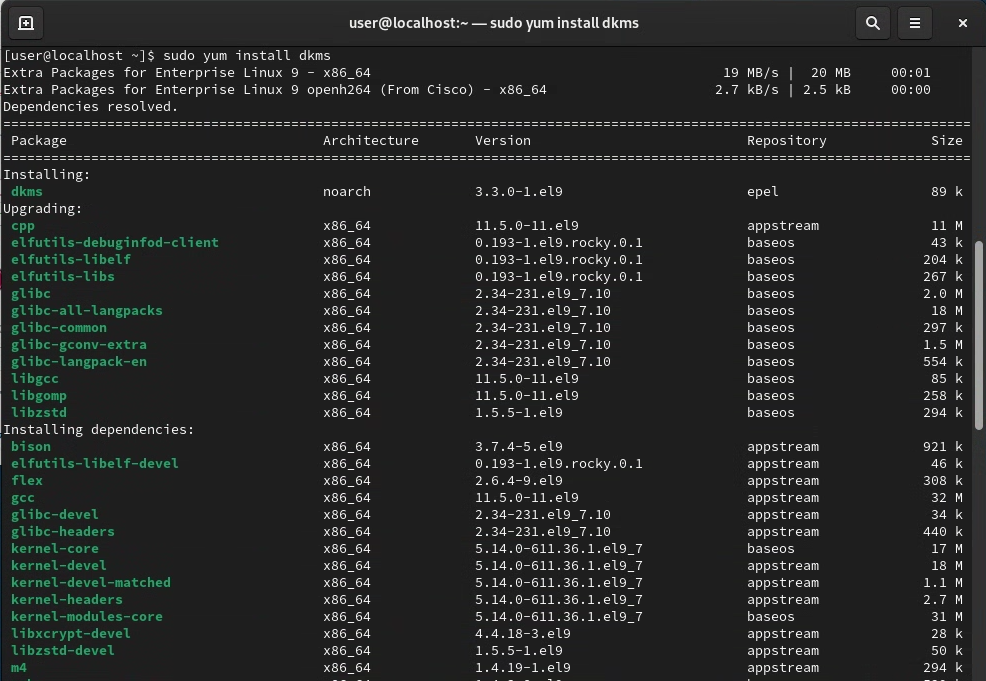Click 'Installing dependencies:' section label
986x681 pixels.
coord(99,429)
